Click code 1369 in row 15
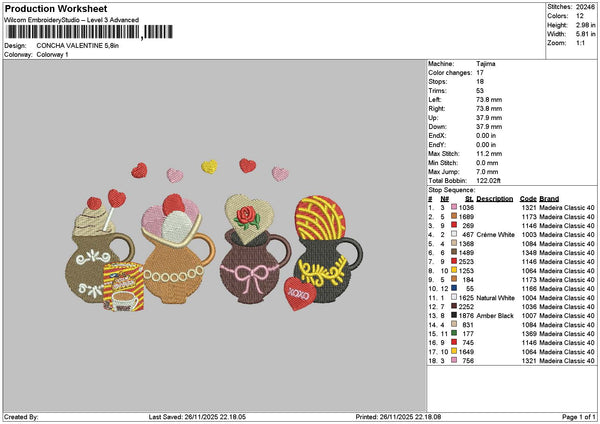 [529, 334]
